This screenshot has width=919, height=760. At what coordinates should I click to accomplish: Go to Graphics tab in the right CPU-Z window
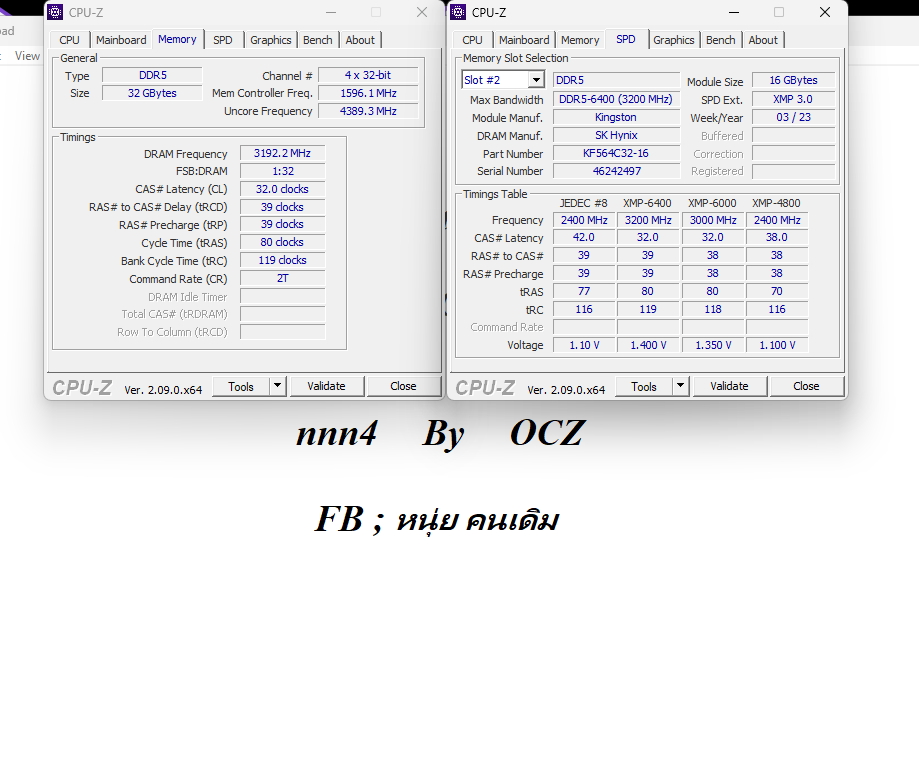673,40
